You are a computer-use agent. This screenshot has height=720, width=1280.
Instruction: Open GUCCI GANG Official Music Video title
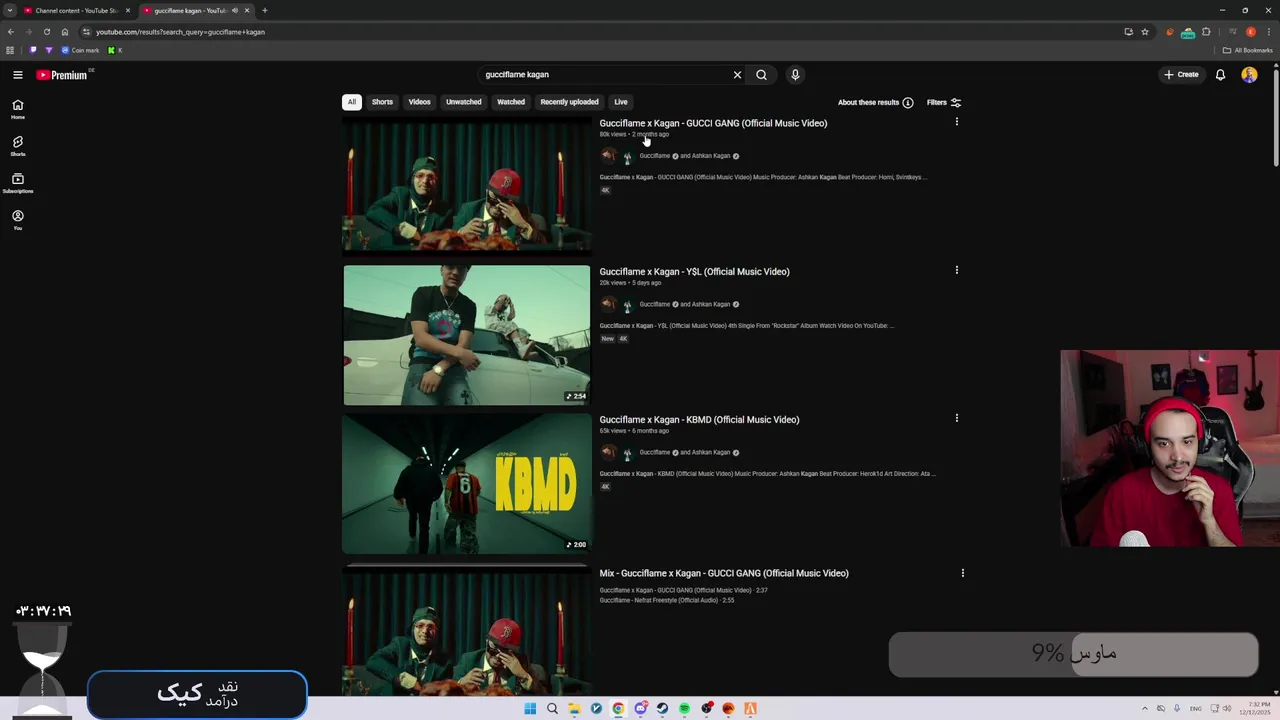[x=713, y=123]
